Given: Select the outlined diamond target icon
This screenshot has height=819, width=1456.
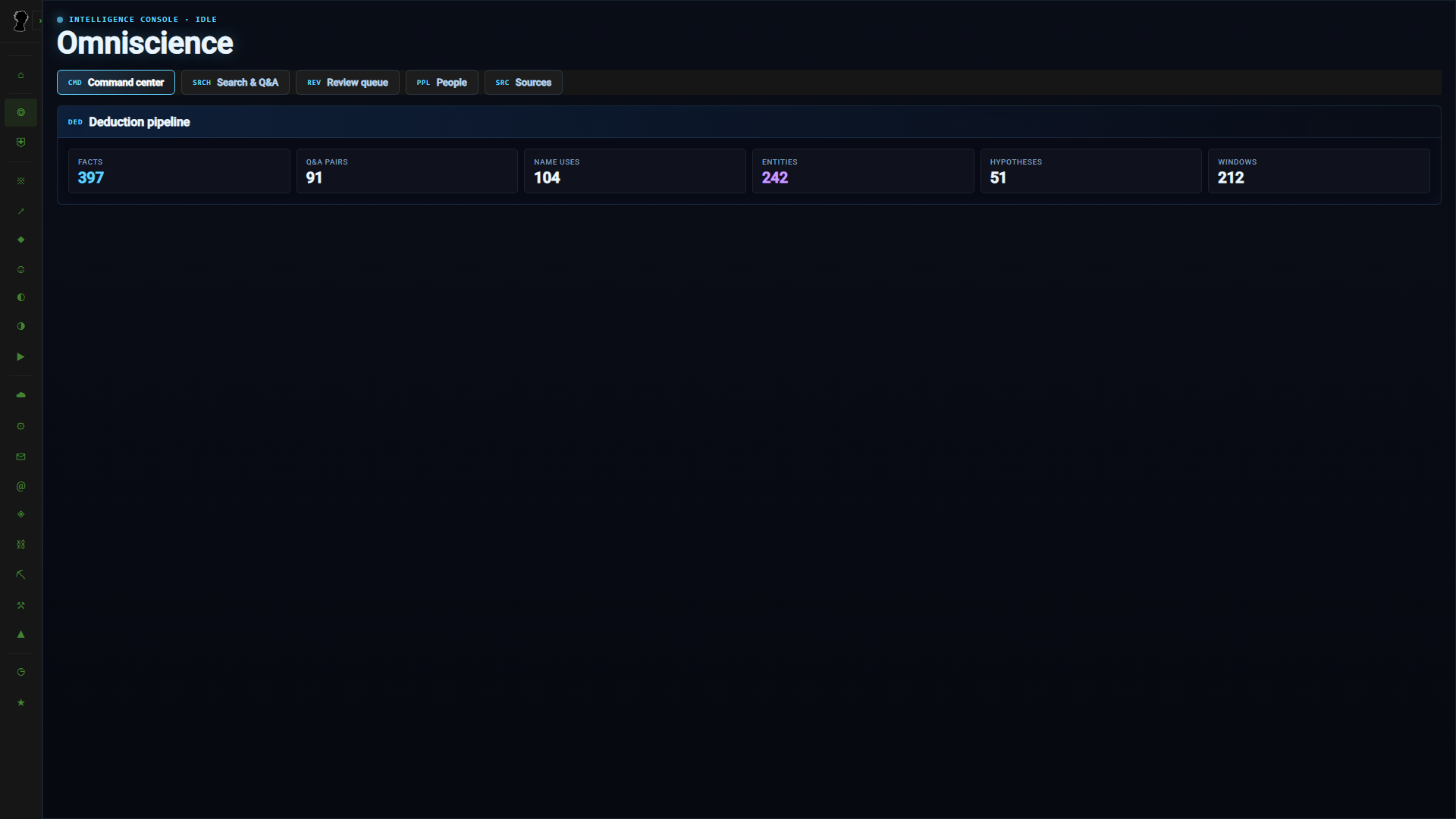Looking at the screenshot, I should pos(20,514).
